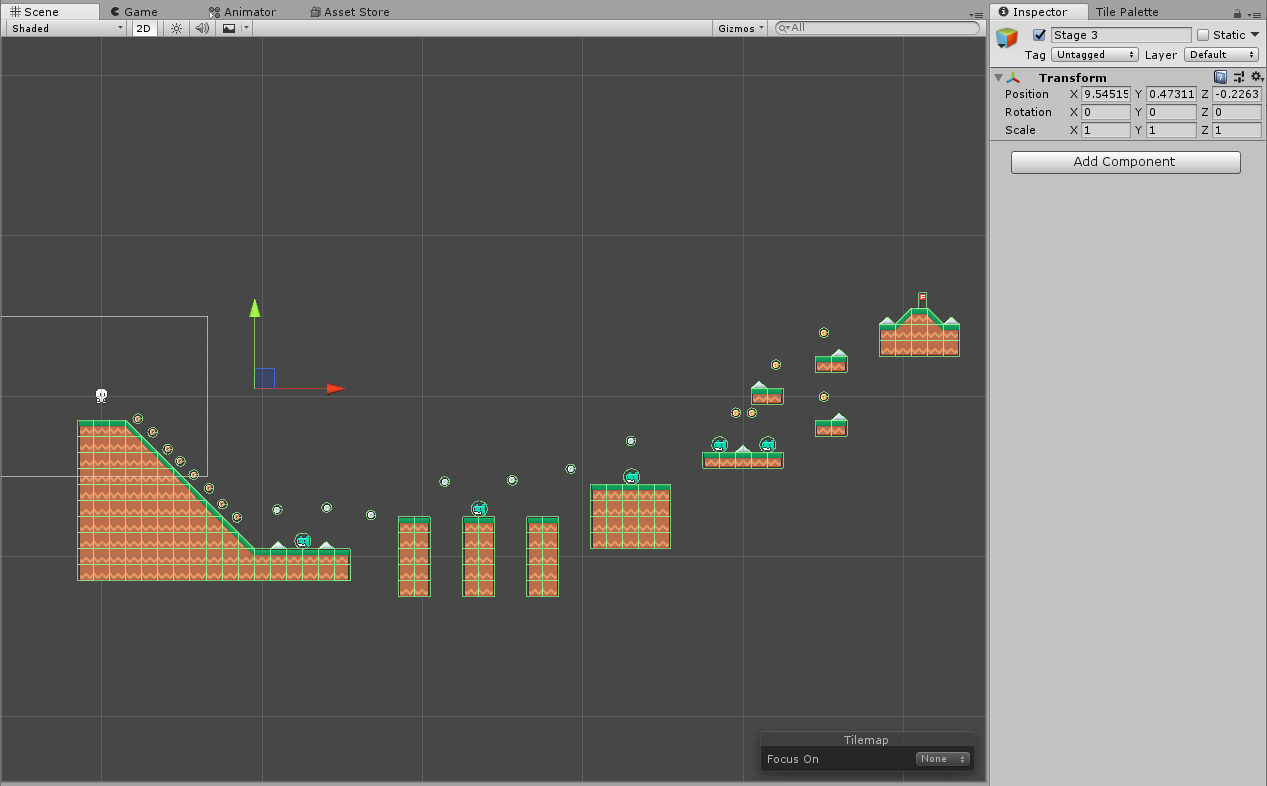Toggle scene lighting sun icon
Image resolution: width=1267 pixels, height=786 pixels.
click(176, 28)
